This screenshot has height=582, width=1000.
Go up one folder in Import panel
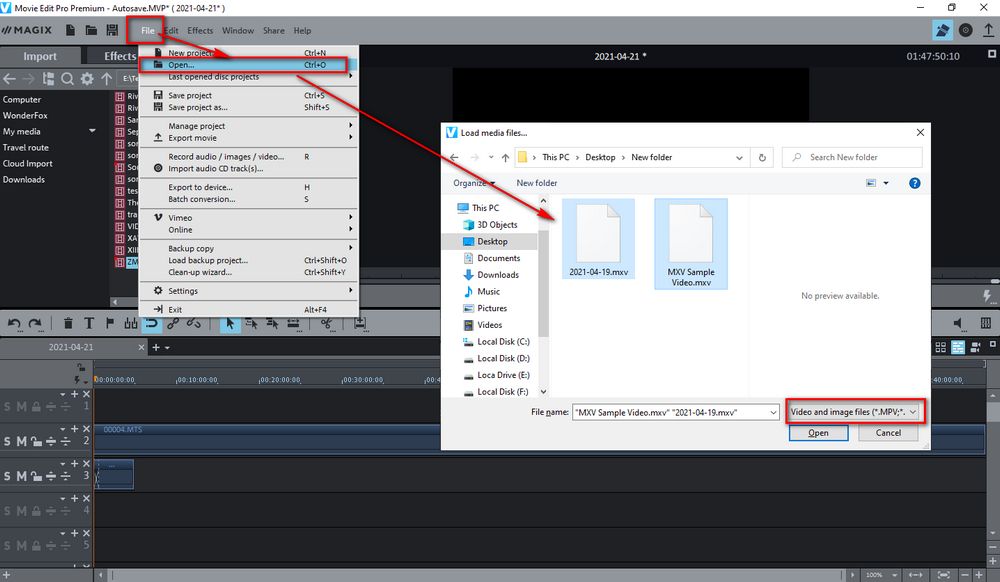pos(107,79)
